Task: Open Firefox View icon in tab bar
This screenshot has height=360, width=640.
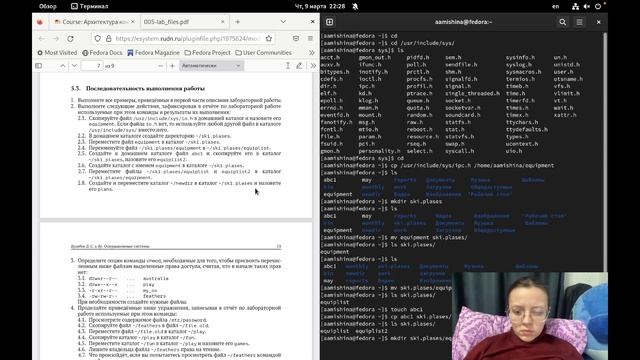Action: pyautogui.click(x=40, y=22)
